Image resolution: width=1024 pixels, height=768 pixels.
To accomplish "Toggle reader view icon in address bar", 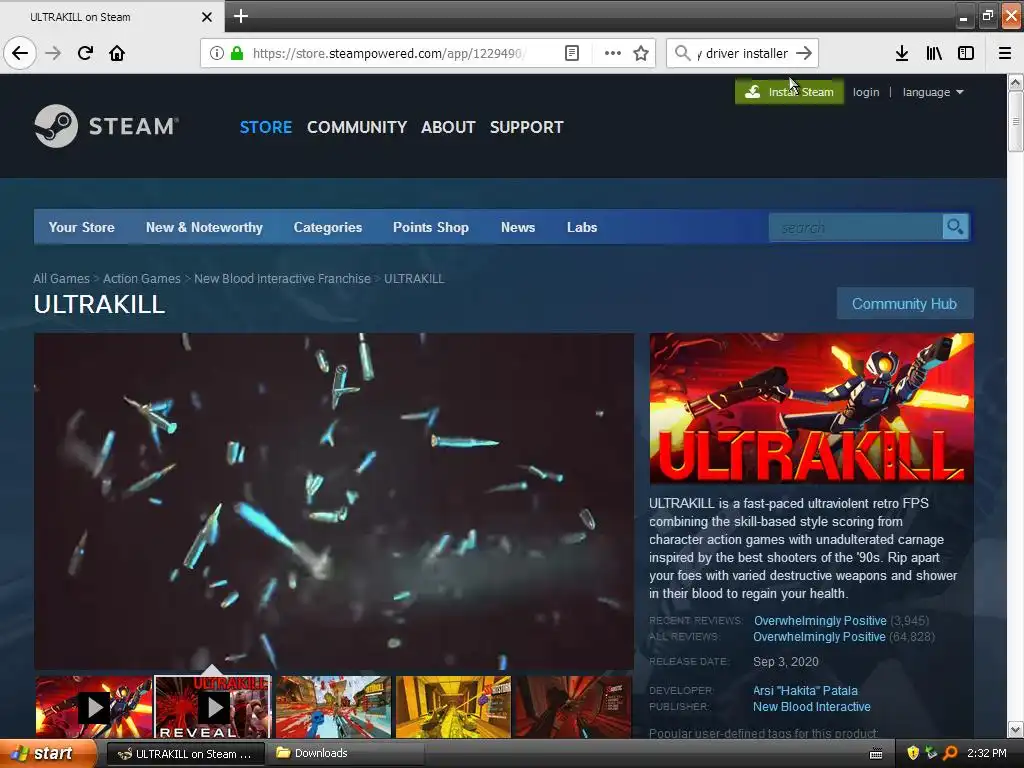I will click(x=571, y=53).
